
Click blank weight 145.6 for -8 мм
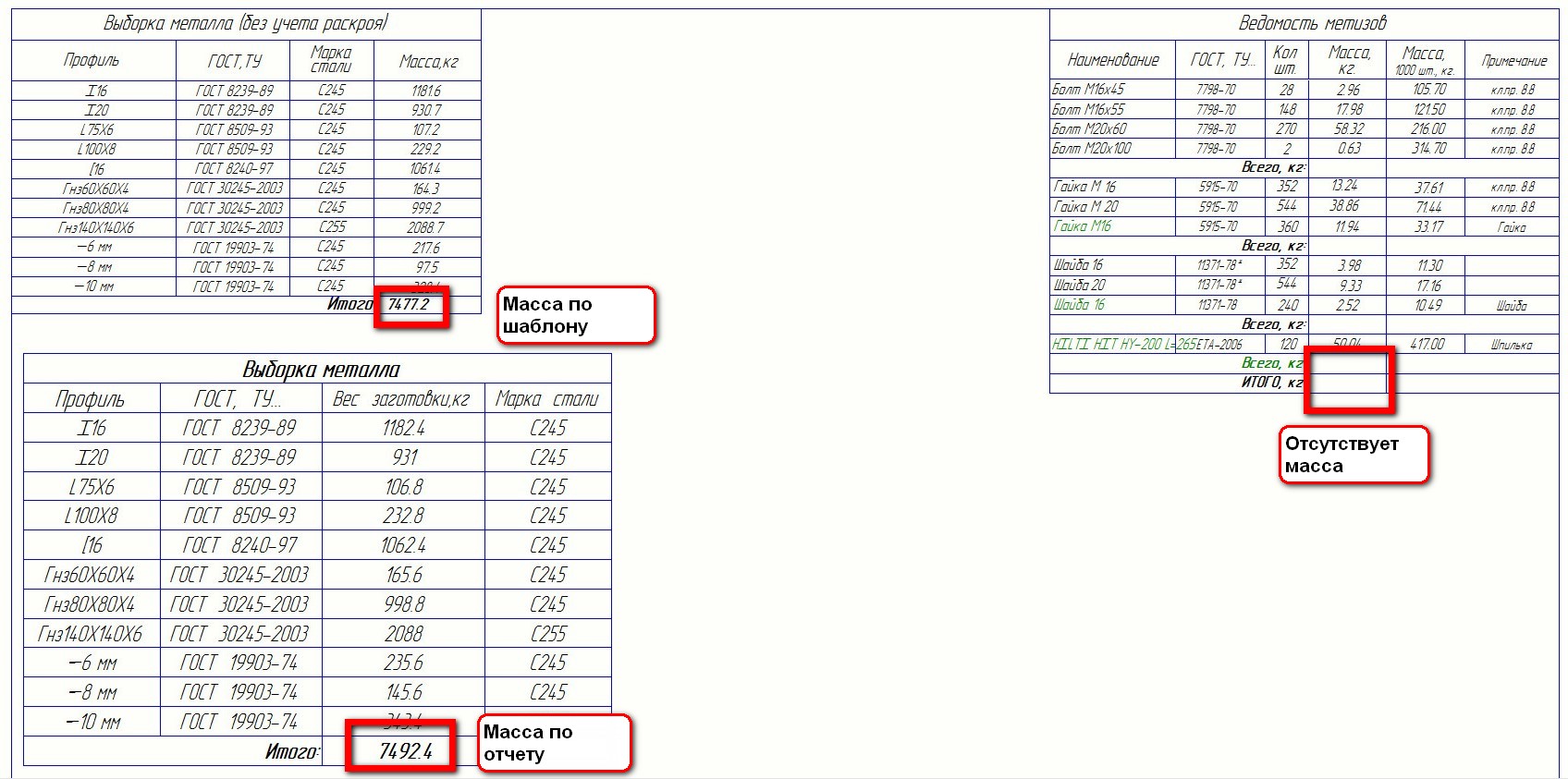(x=404, y=692)
